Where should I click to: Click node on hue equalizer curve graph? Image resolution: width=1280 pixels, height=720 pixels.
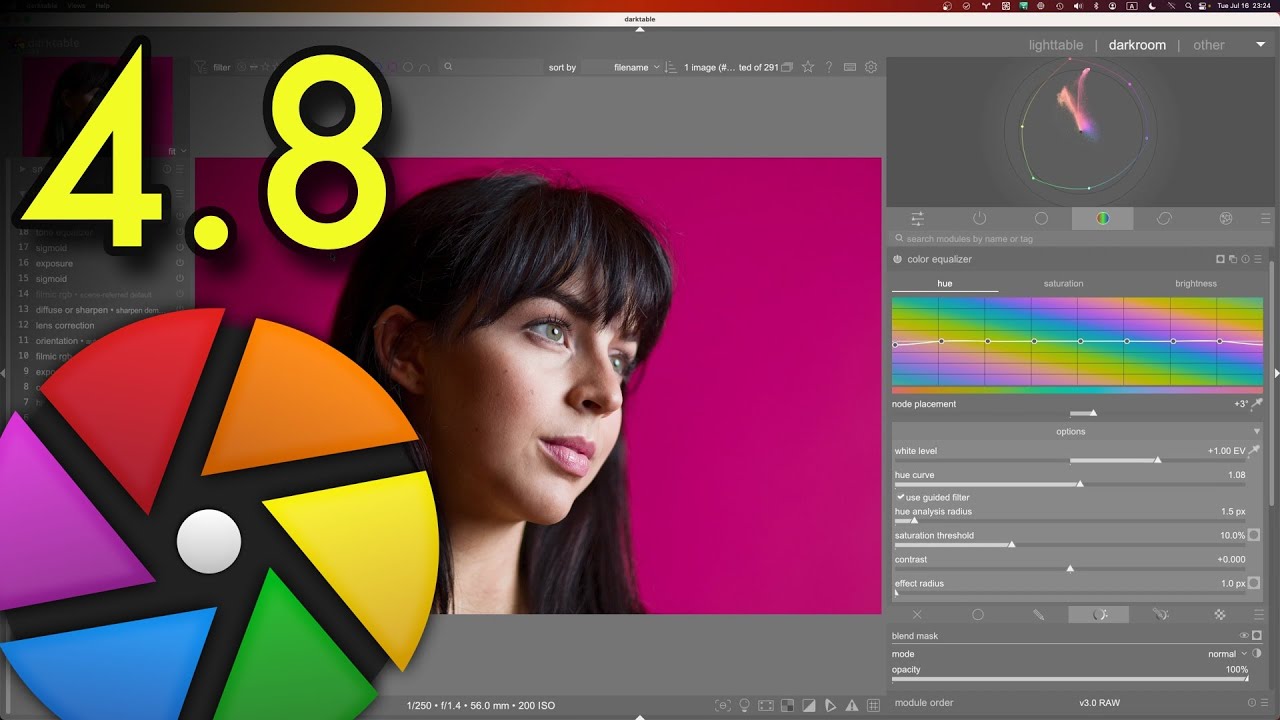[1081, 341]
